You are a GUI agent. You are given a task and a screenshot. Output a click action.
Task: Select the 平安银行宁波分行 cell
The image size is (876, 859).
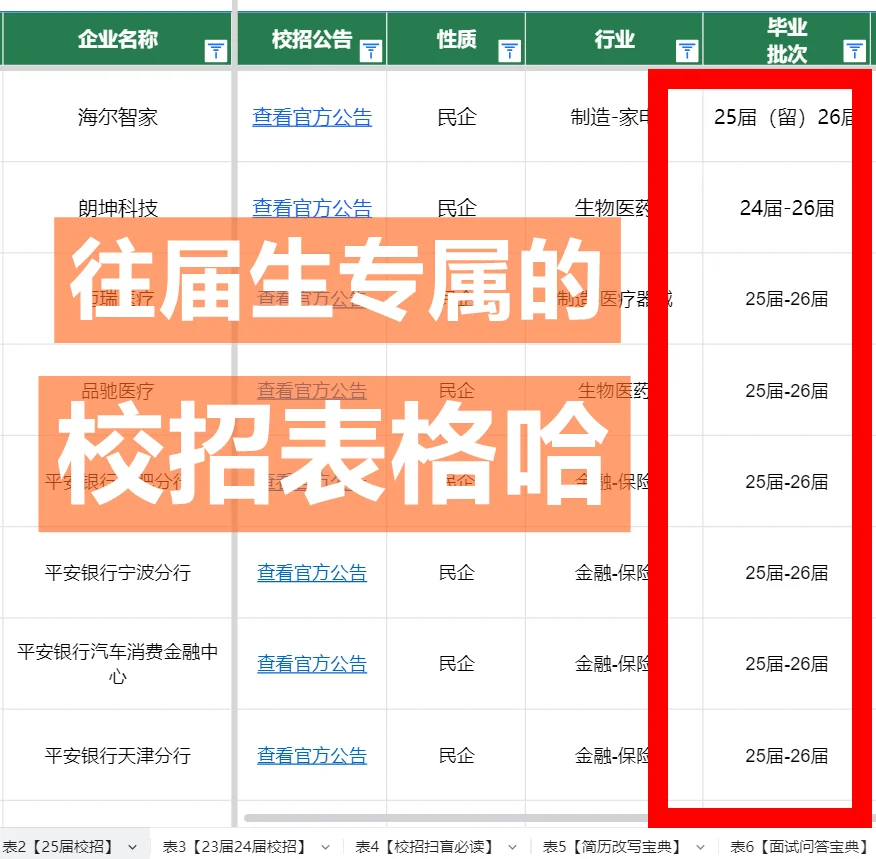click(x=117, y=572)
